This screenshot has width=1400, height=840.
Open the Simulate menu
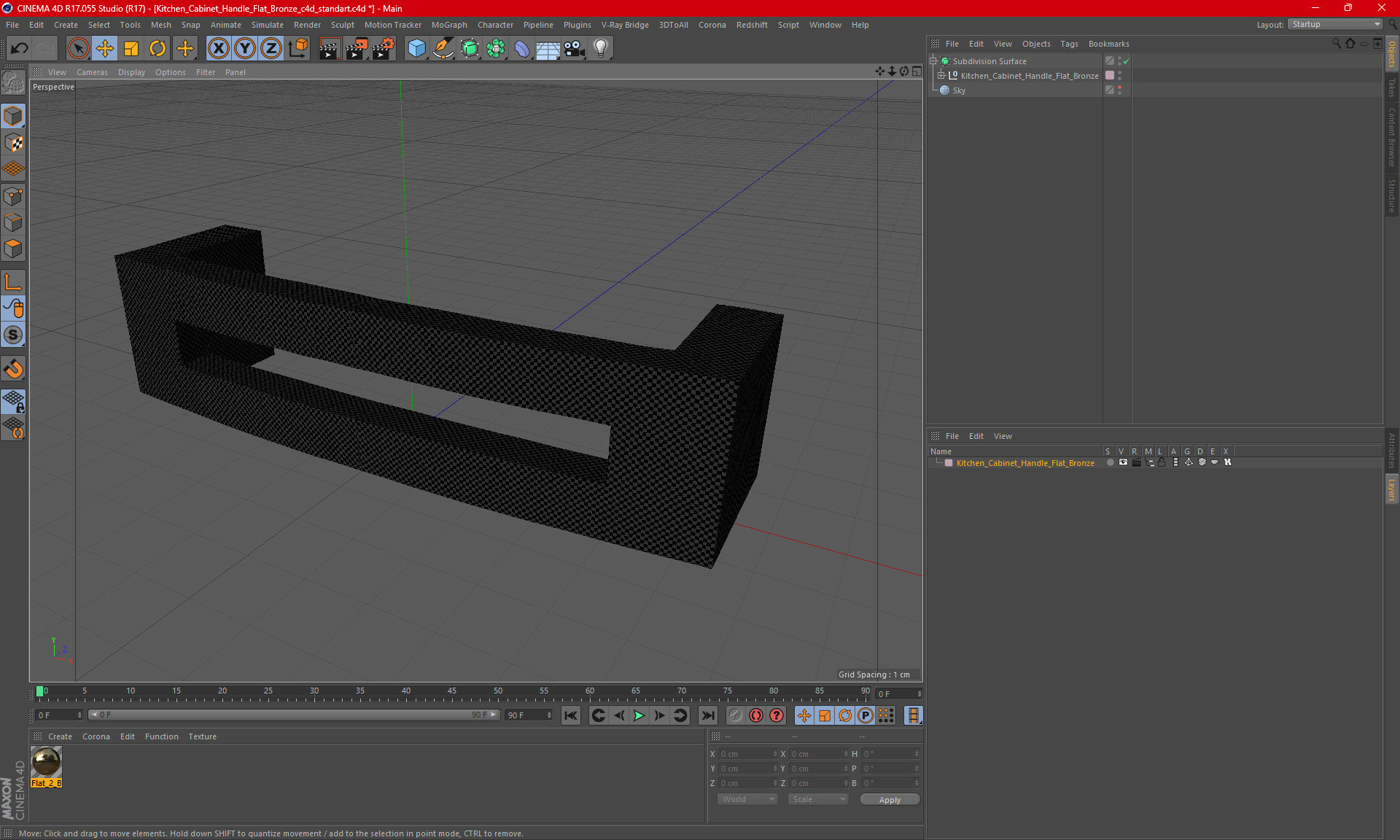click(268, 25)
